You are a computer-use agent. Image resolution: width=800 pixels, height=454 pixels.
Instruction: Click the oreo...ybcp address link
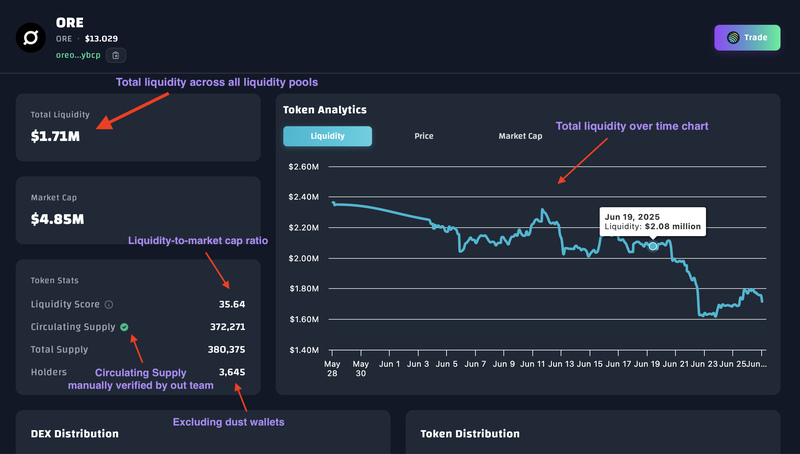click(78, 55)
